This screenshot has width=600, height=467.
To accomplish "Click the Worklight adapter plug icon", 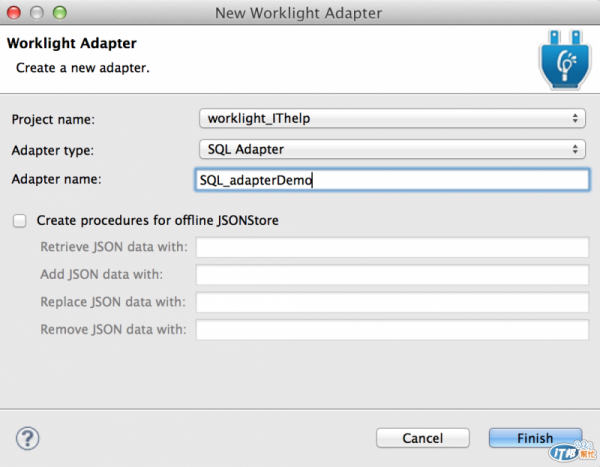I will 565,60.
